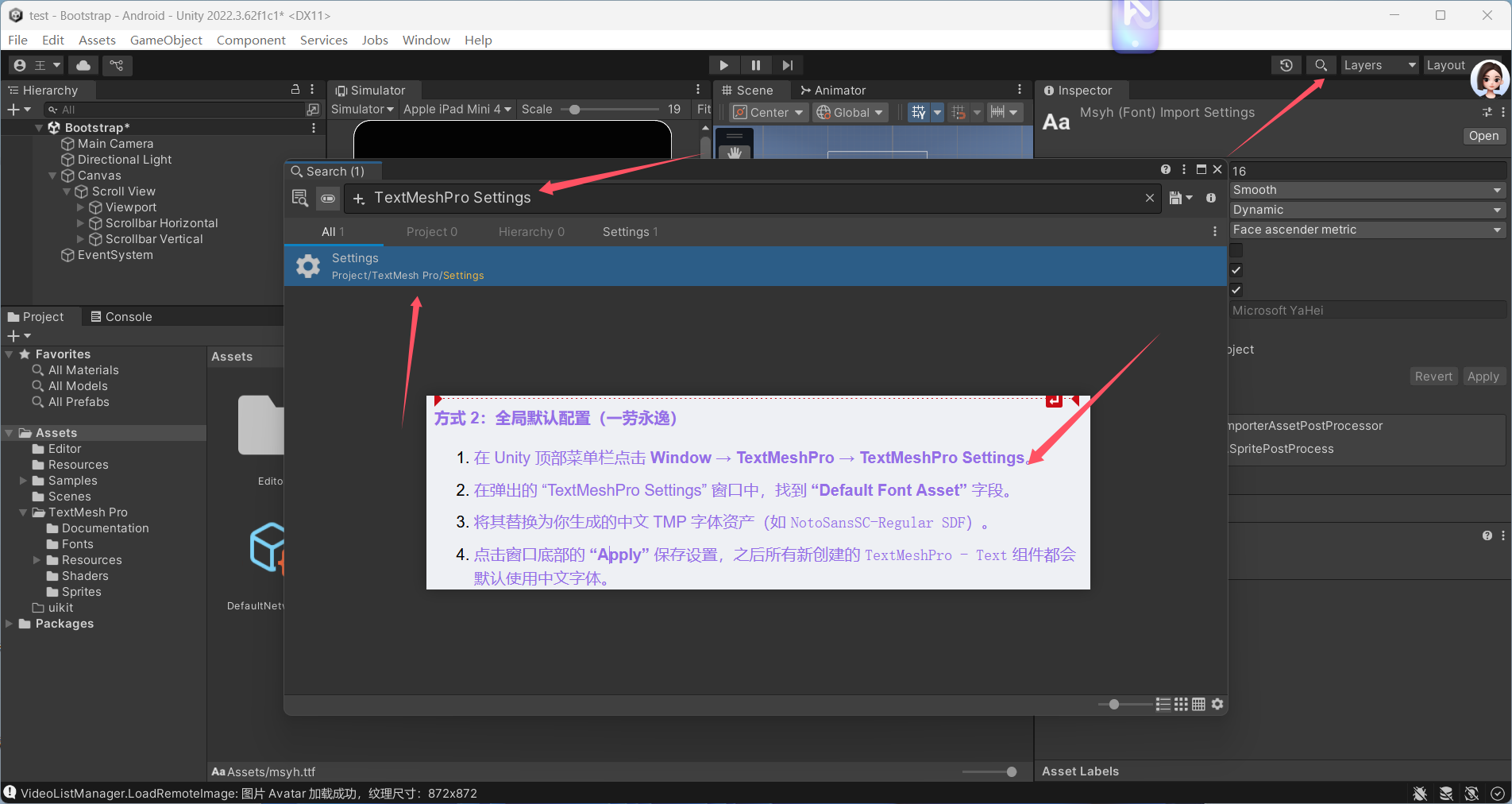Open the Inspector kebab options menu

point(1503,112)
